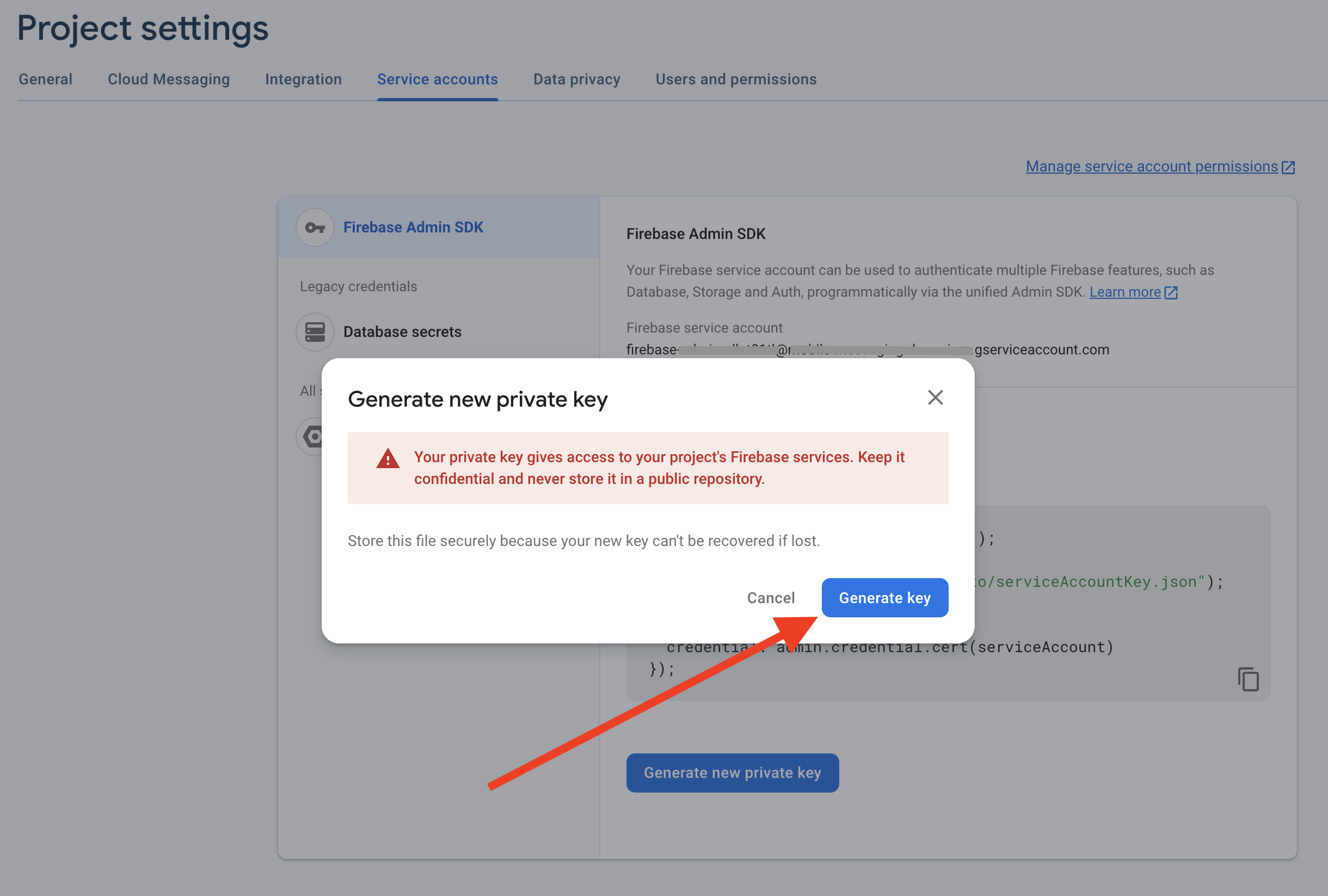Click the 'Firebase service account' label
The width and height of the screenshot is (1328, 896).
coord(704,328)
